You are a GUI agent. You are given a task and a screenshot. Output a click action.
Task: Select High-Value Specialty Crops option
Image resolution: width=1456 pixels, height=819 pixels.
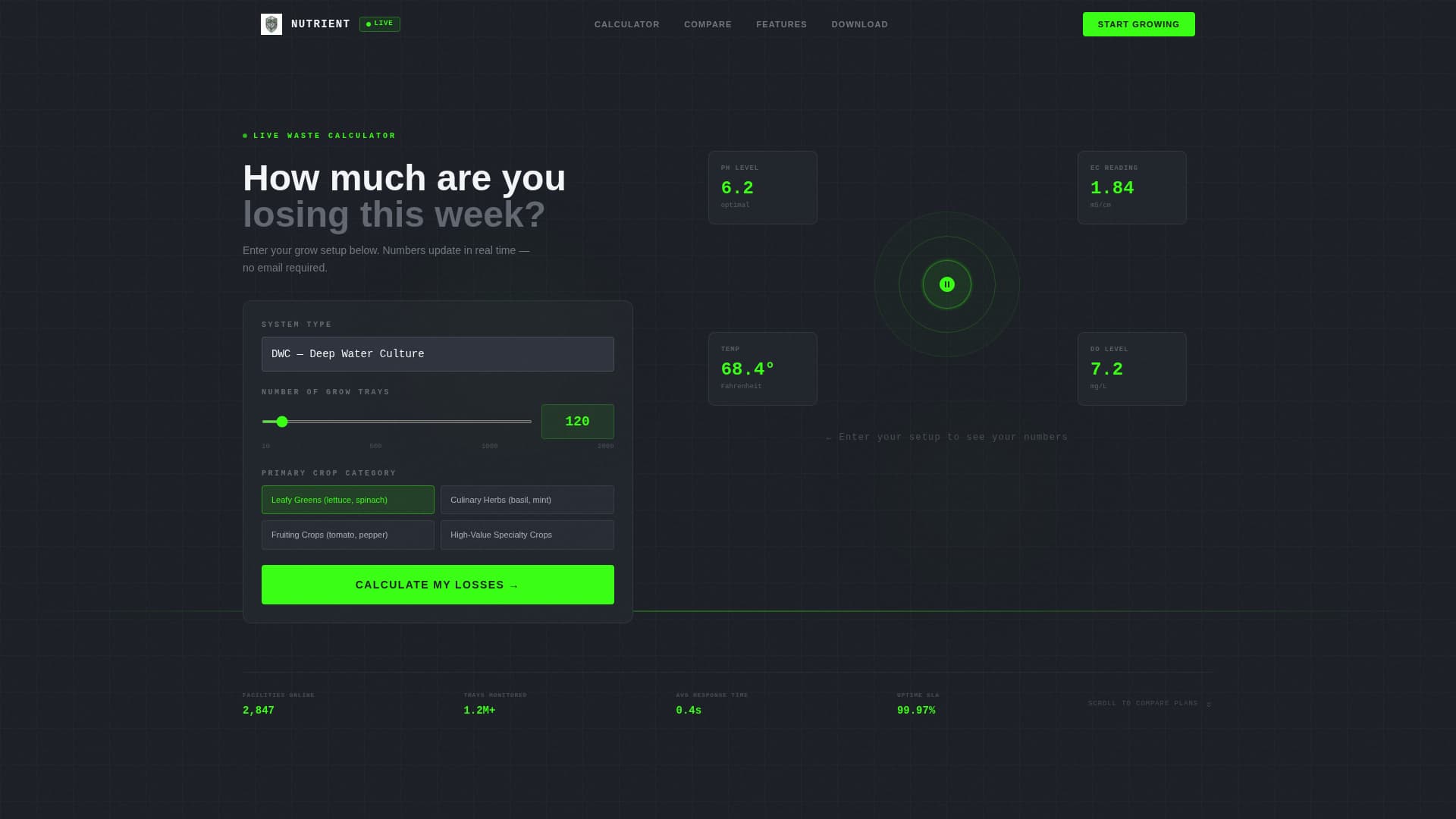point(527,535)
